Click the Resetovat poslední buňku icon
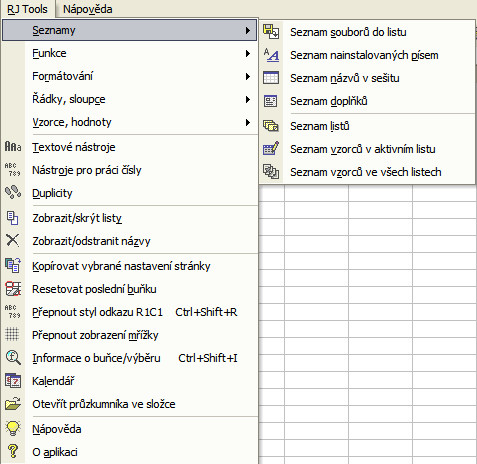Viewport: 477px width, 464px height. (13, 289)
